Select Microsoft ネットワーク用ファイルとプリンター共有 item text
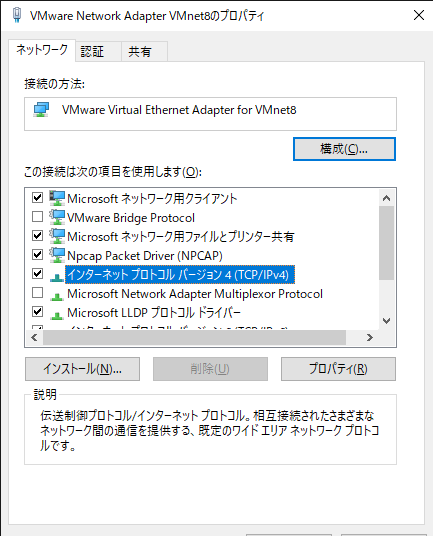433x536 pixels. pos(180,236)
